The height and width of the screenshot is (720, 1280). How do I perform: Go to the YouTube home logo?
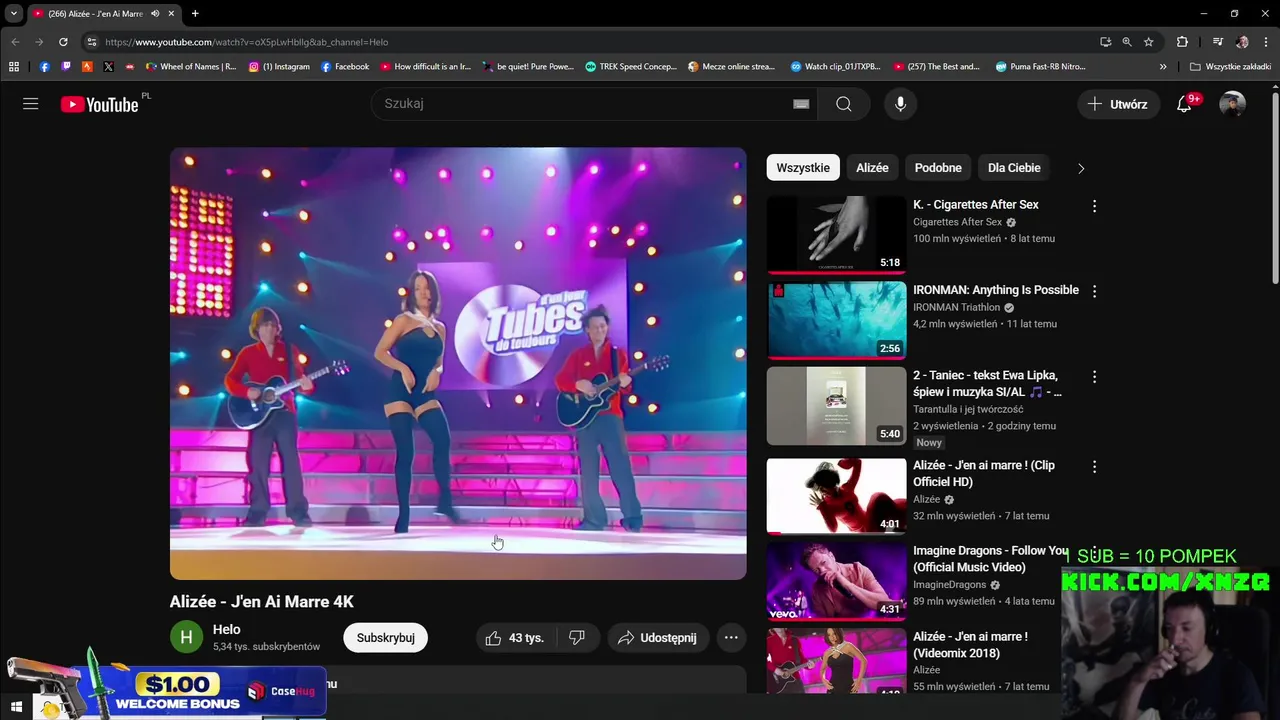(99, 104)
